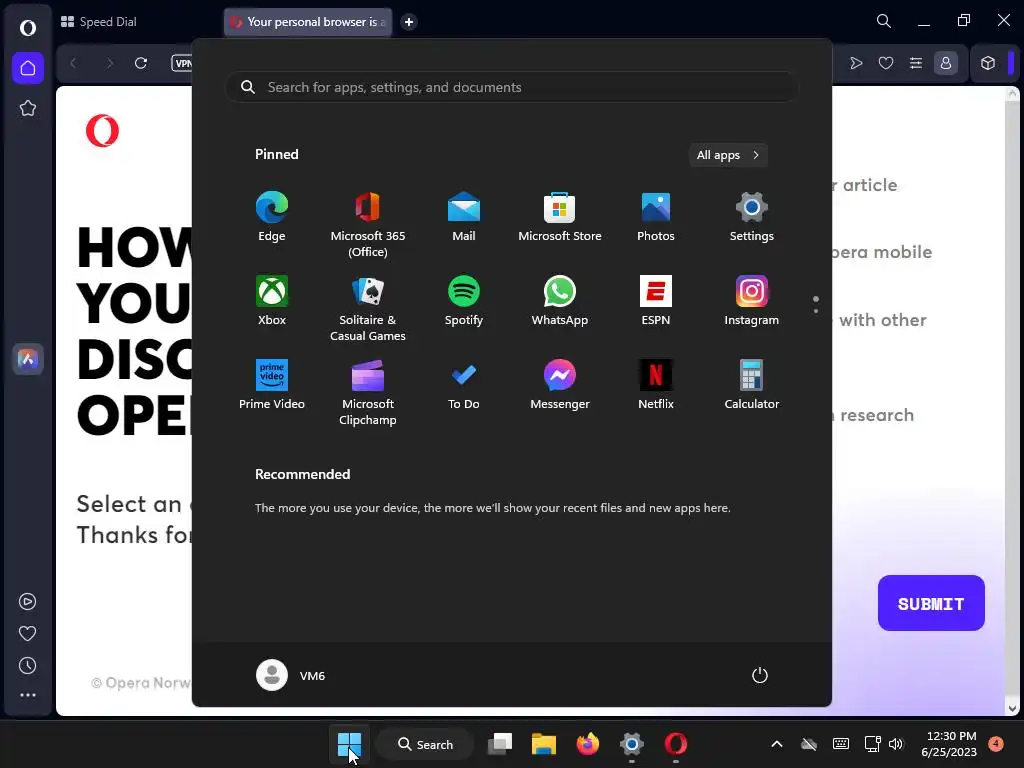Launch Spotify from pinned apps
1024x768 pixels.
(x=464, y=300)
